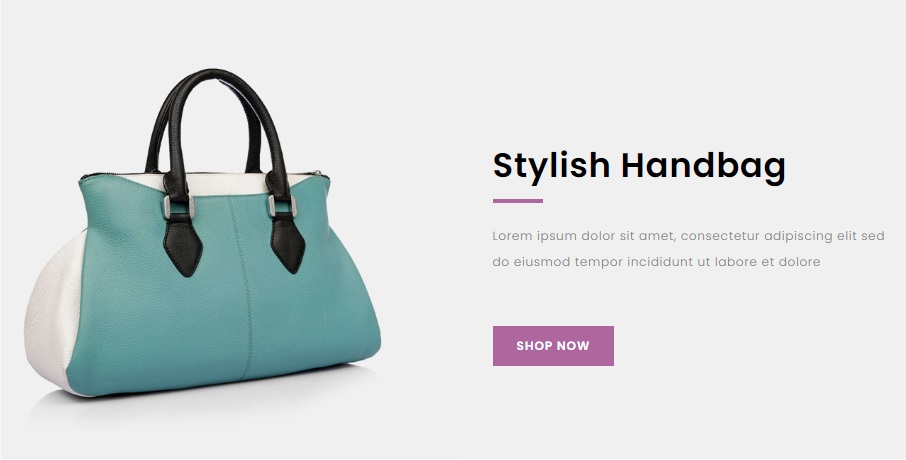
Task: Click the right black leather tab
Action: pos(288,244)
